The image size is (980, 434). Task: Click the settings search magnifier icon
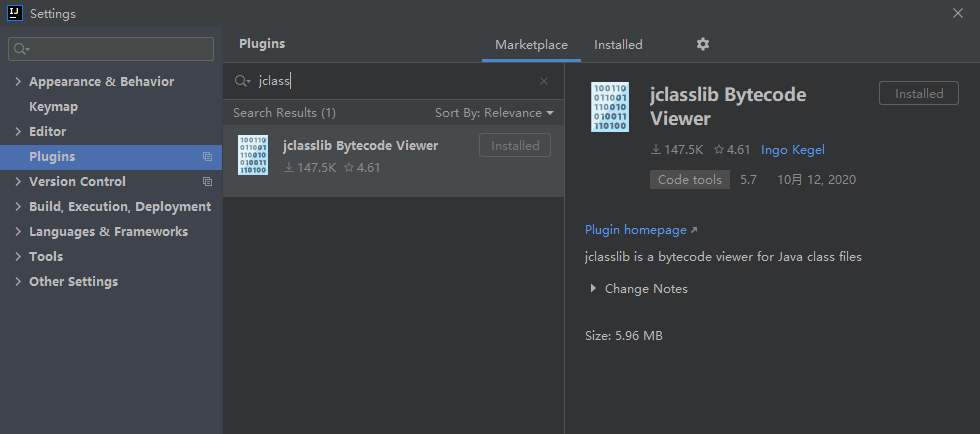tap(21, 49)
